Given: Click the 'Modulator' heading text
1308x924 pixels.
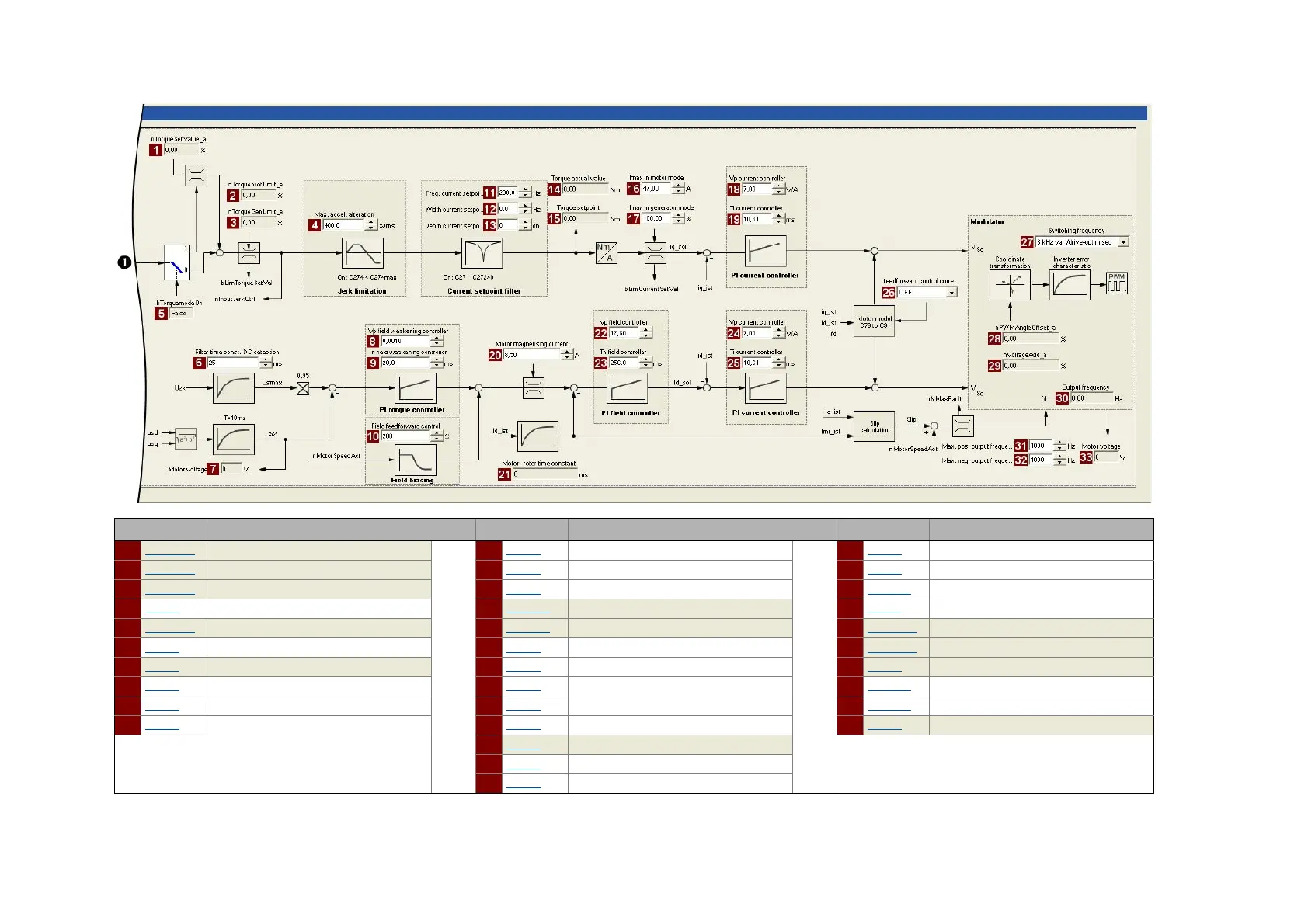Looking at the screenshot, I should (987, 222).
